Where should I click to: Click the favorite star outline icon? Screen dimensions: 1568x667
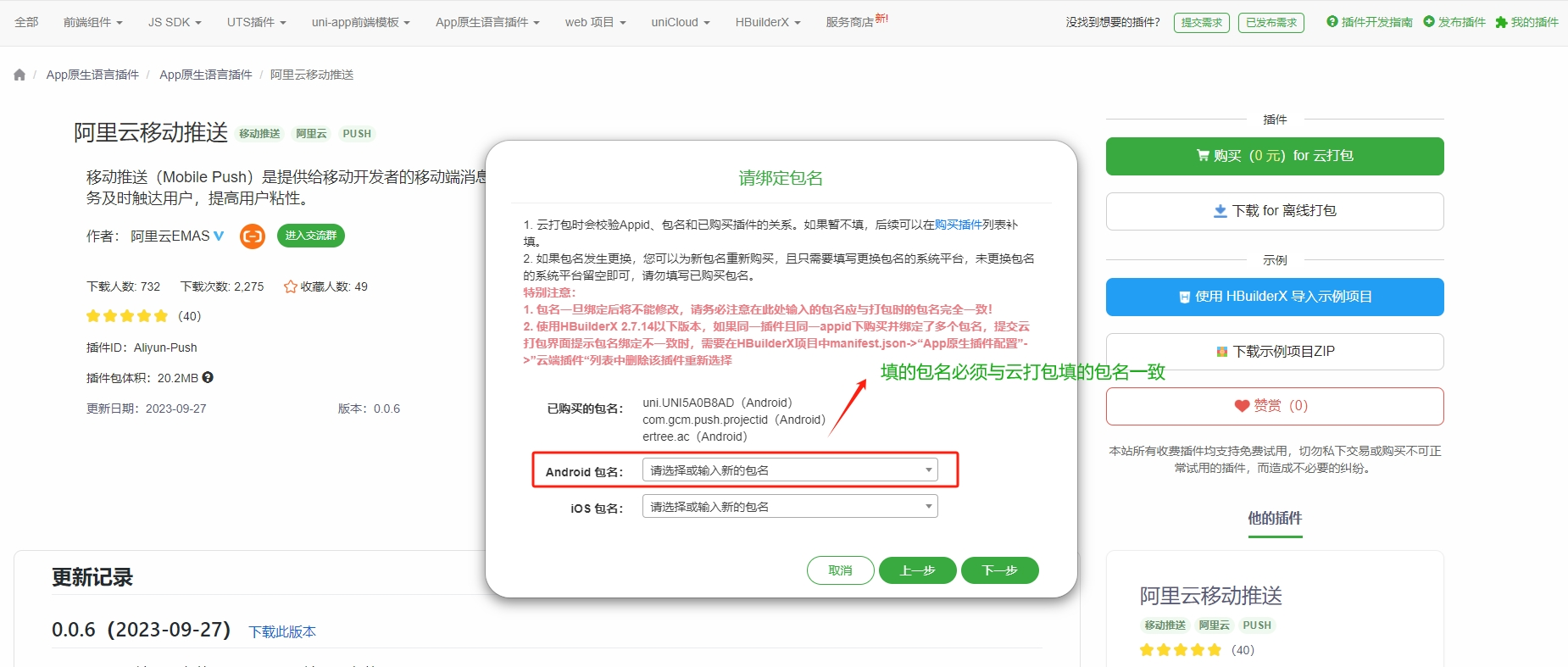pos(290,286)
